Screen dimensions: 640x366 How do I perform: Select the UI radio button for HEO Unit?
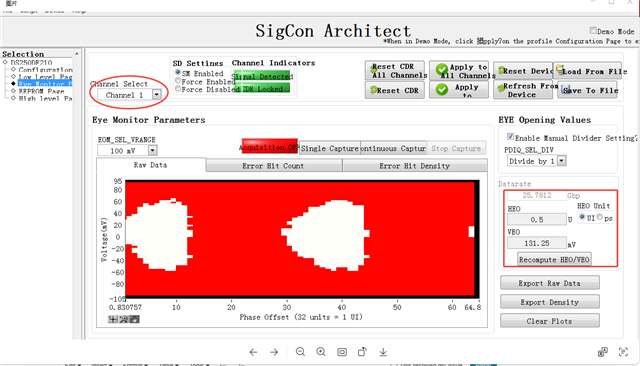pyautogui.click(x=582, y=217)
